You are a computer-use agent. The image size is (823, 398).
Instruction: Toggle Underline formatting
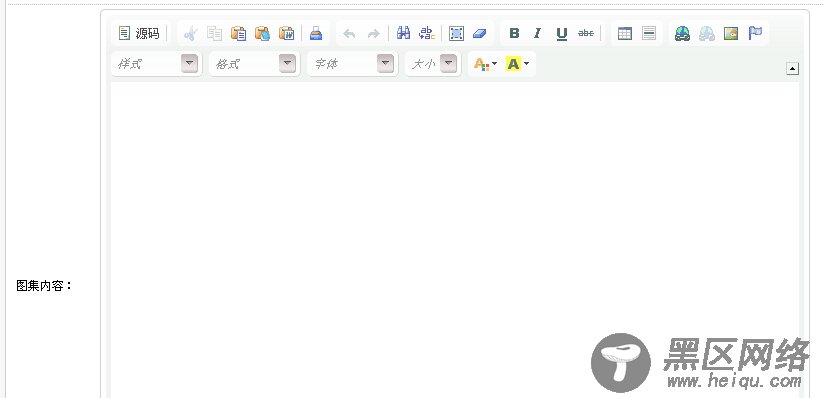(562, 34)
